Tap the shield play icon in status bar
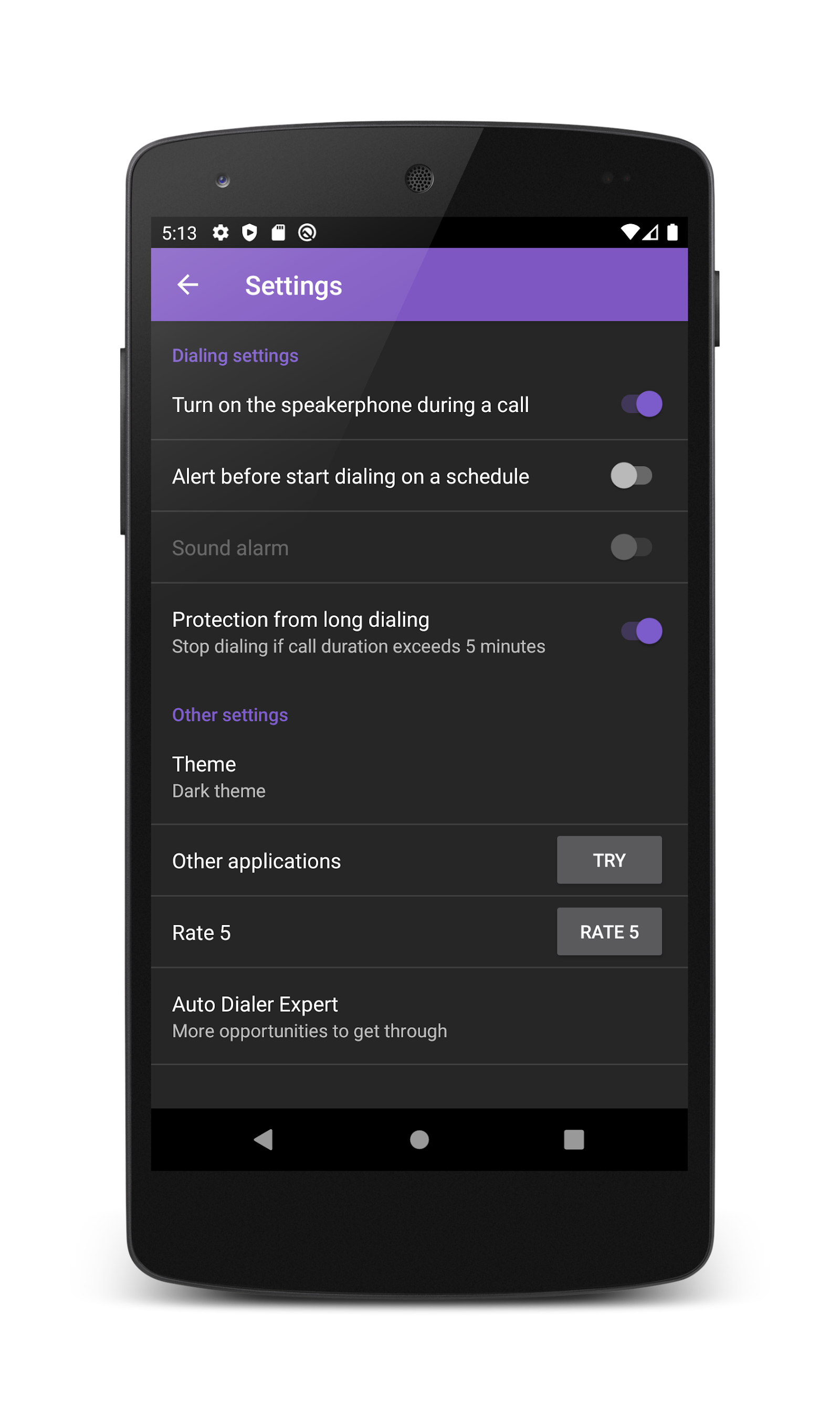This screenshot has width=840, height=1420. point(249,233)
